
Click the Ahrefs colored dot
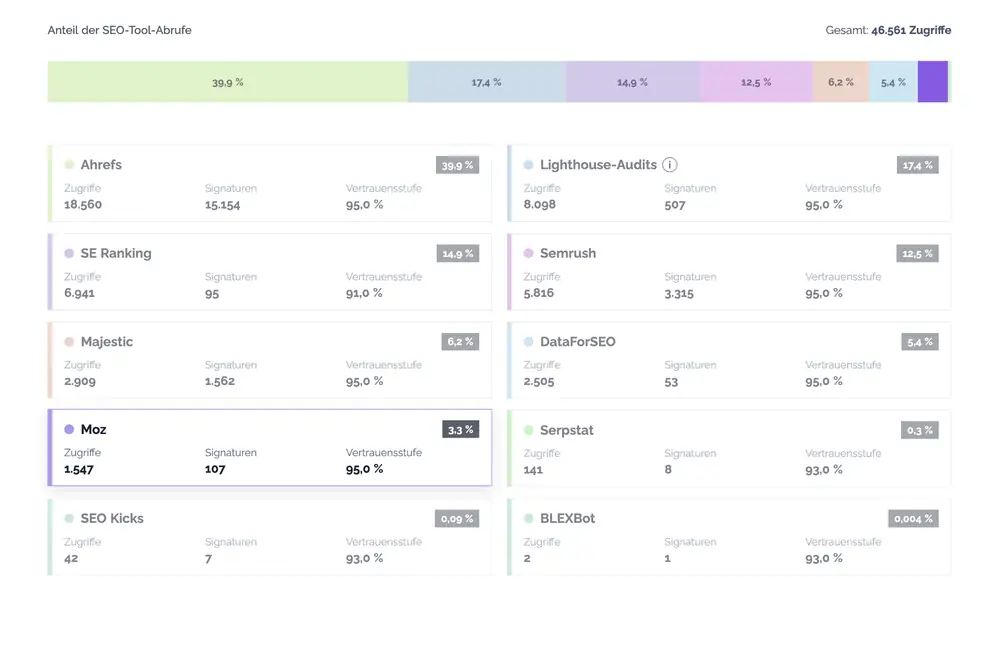pos(69,164)
